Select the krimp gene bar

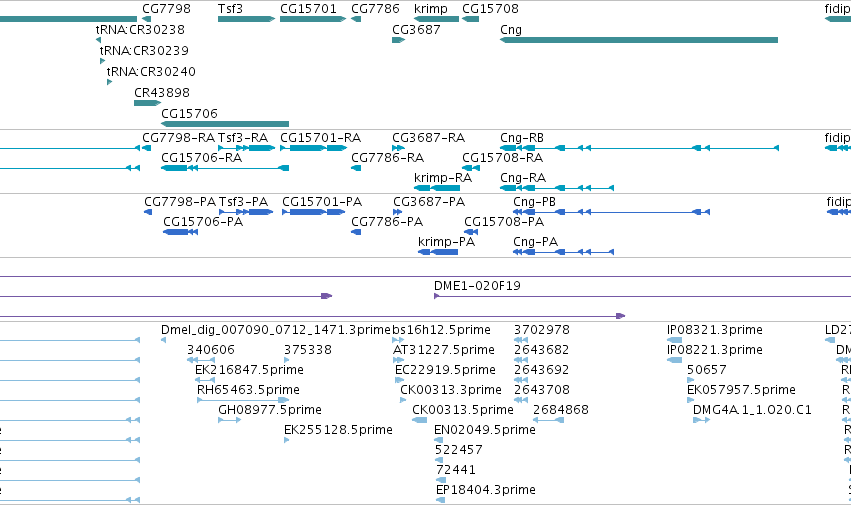pos(436,19)
